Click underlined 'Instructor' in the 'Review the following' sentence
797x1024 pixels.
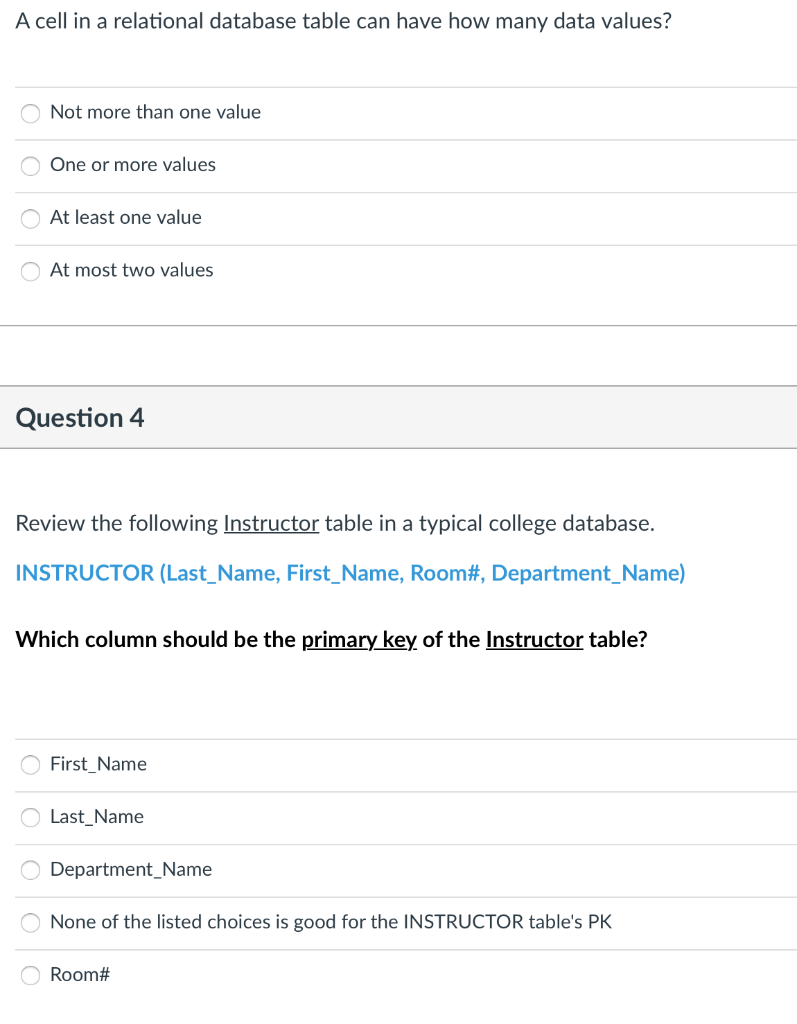(x=271, y=523)
